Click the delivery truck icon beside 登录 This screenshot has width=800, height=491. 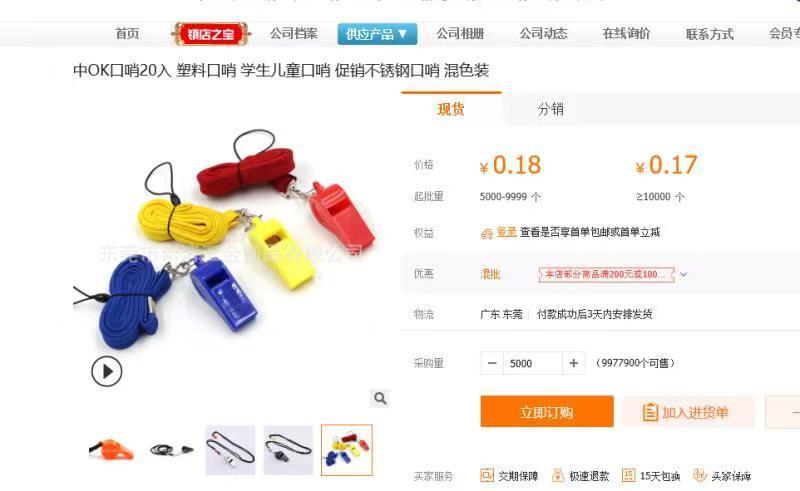[487, 233]
